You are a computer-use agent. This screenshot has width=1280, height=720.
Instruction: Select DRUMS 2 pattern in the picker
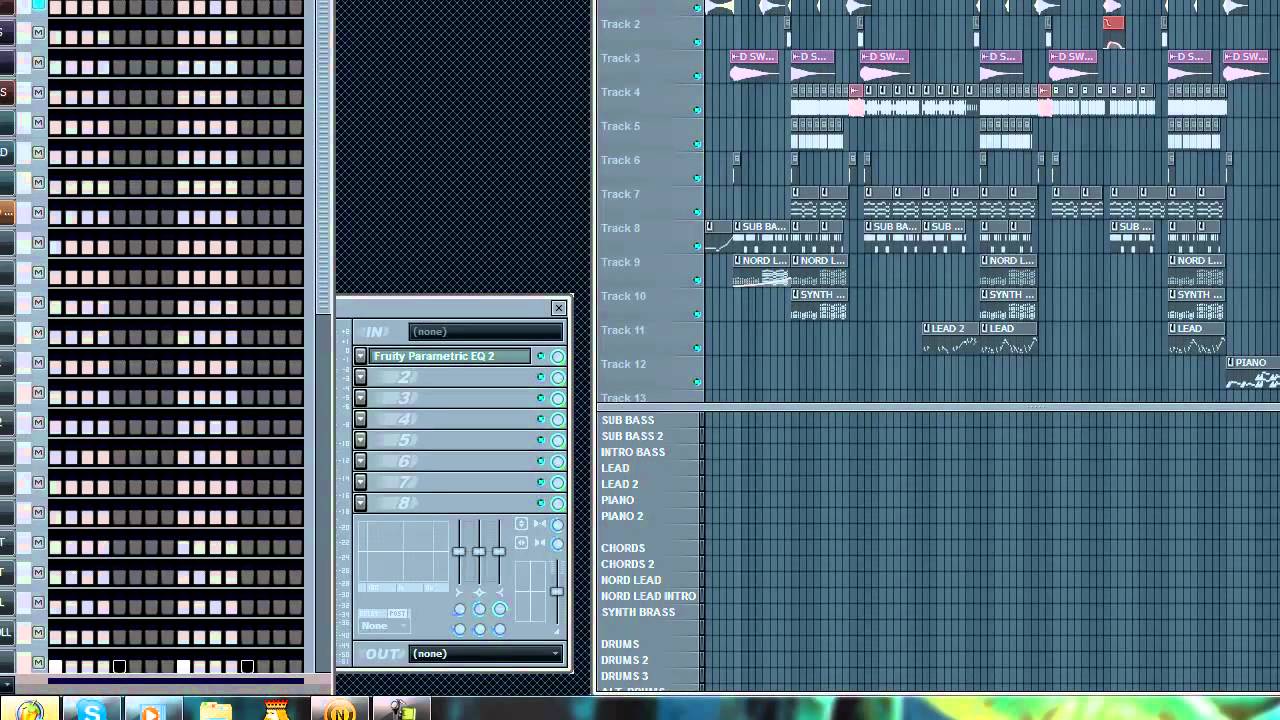(625, 660)
